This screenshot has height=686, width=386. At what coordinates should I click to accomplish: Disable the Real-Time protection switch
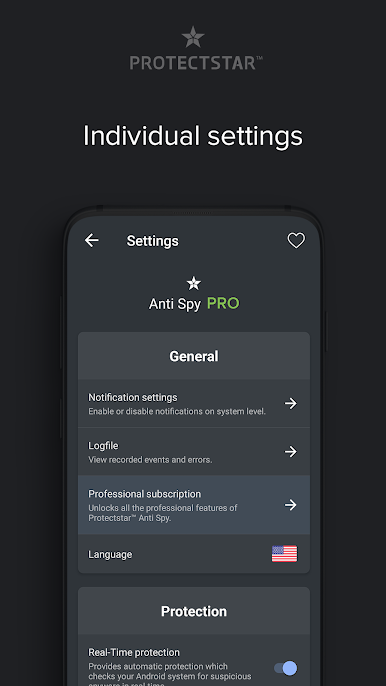click(x=286, y=668)
